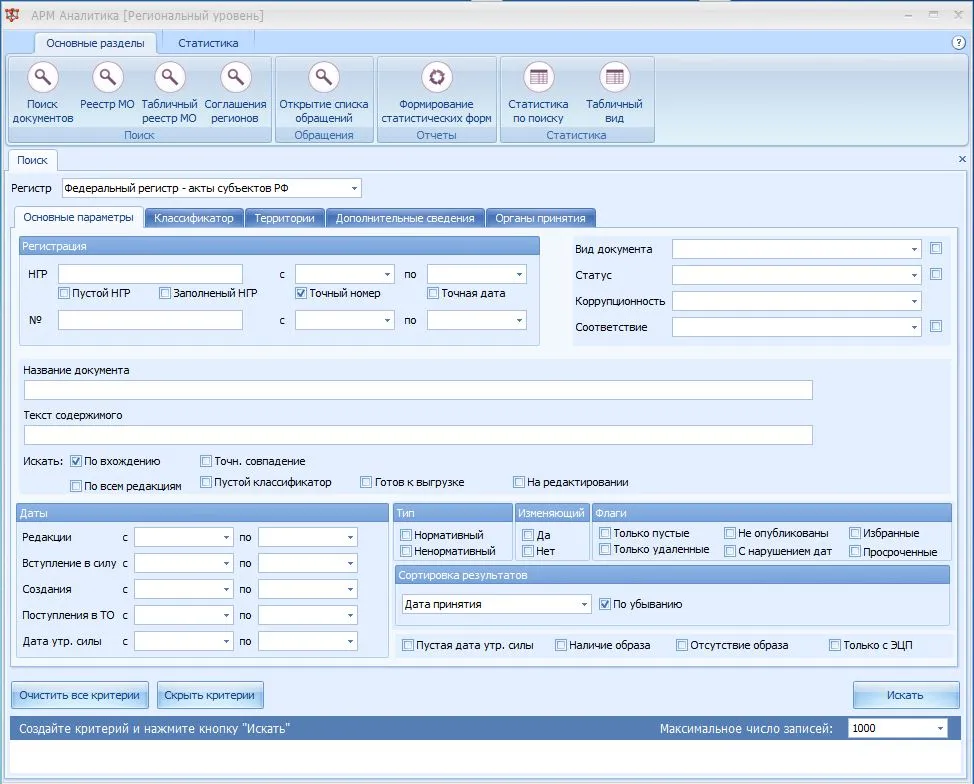974x784 pixels.
Task: Expand the Соответствие dropdown
Action: pyautogui.click(x=914, y=327)
